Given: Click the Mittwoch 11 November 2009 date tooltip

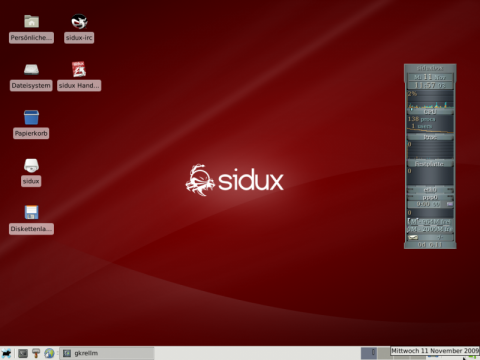Looking at the screenshot, I should (435, 351).
